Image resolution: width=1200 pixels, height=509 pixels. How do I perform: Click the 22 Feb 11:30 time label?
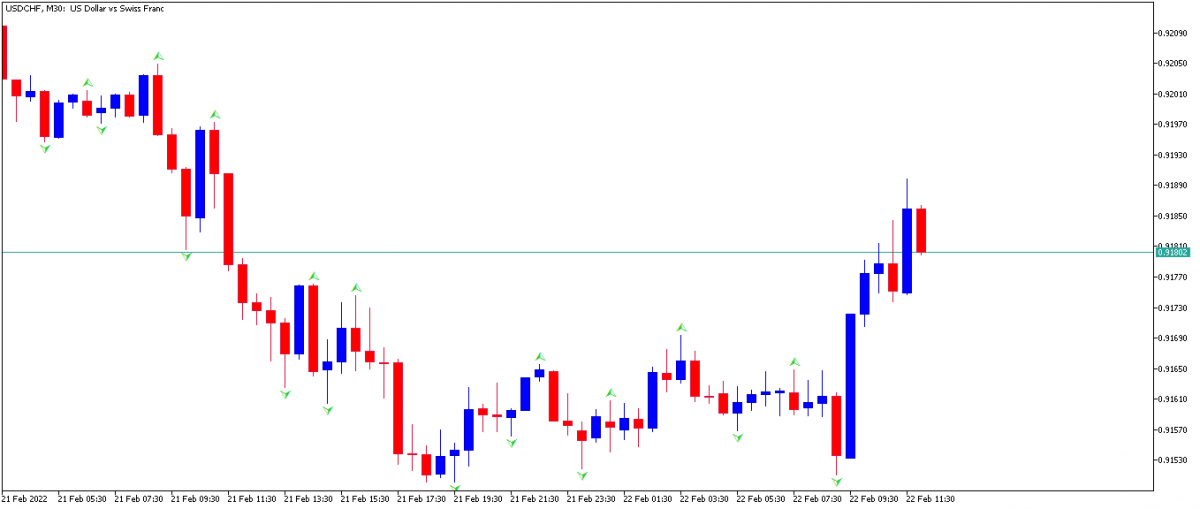pyautogui.click(x=930, y=498)
